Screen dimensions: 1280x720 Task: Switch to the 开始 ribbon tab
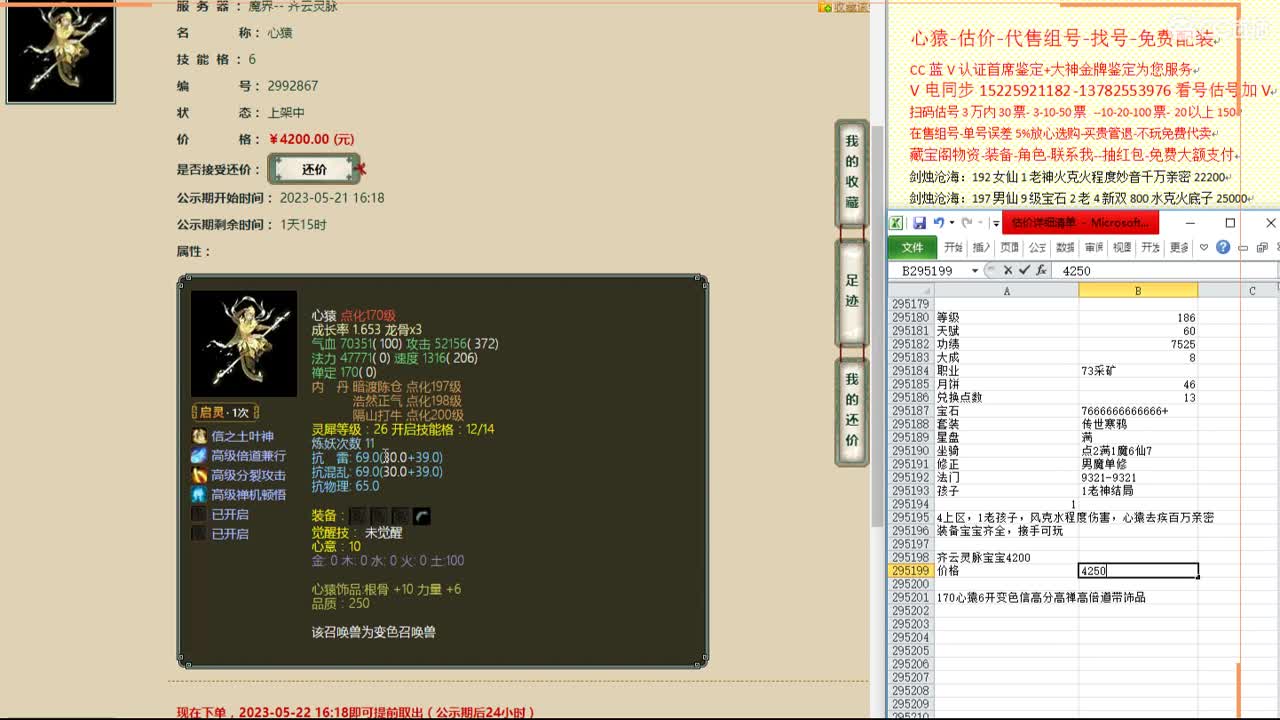point(956,247)
